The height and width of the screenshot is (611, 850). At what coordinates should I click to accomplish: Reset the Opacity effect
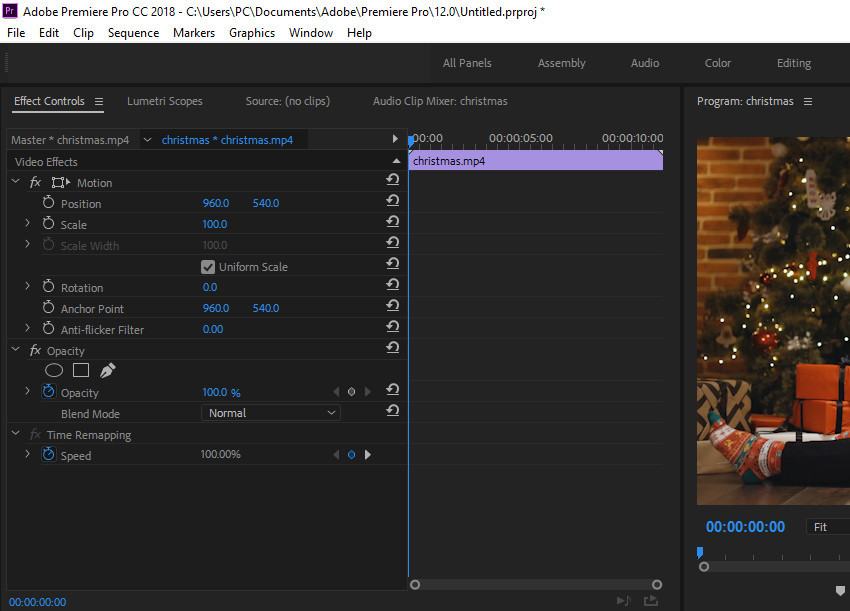[x=392, y=348]
